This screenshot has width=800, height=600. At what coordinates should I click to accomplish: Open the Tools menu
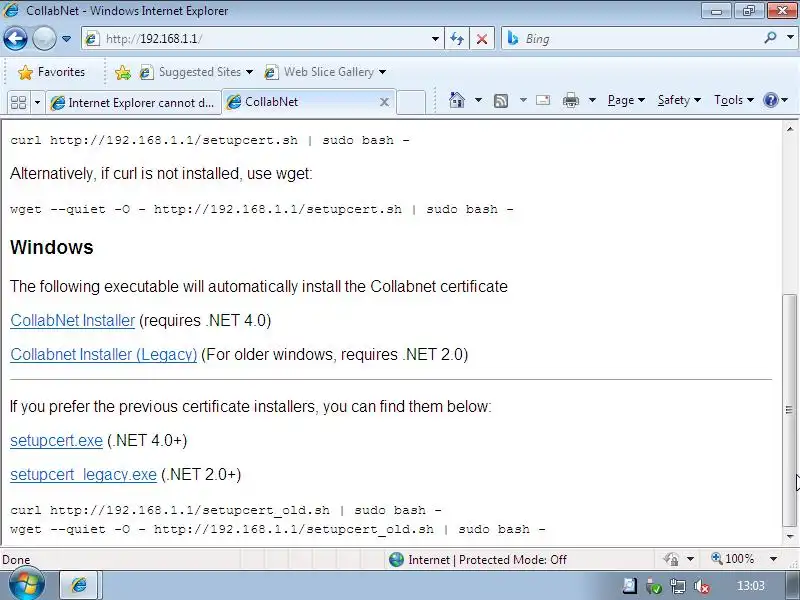pyautogui.click(x=734, y=100)
